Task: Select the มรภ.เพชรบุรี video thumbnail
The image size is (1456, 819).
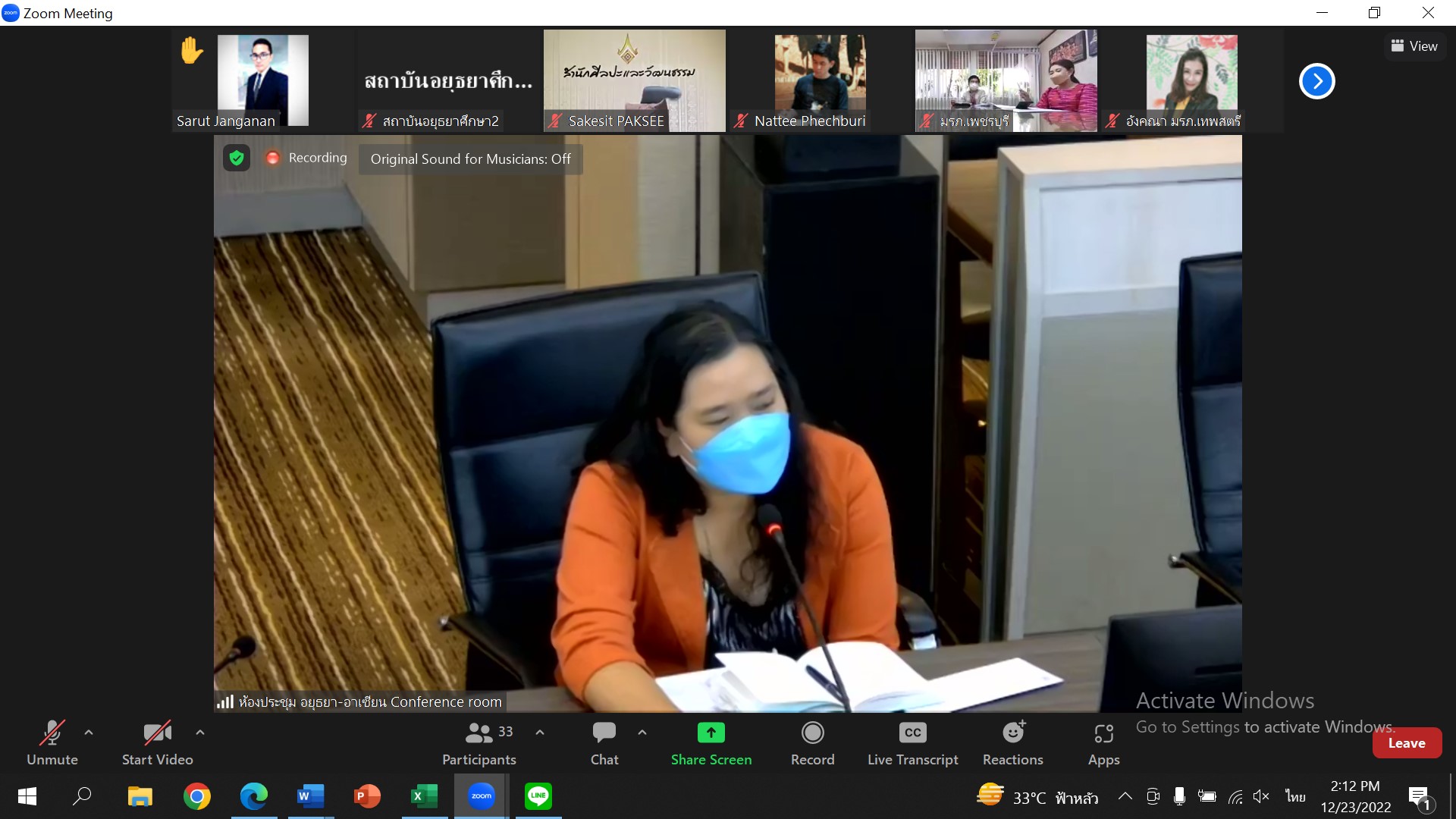Action: tap(1006, 80)
